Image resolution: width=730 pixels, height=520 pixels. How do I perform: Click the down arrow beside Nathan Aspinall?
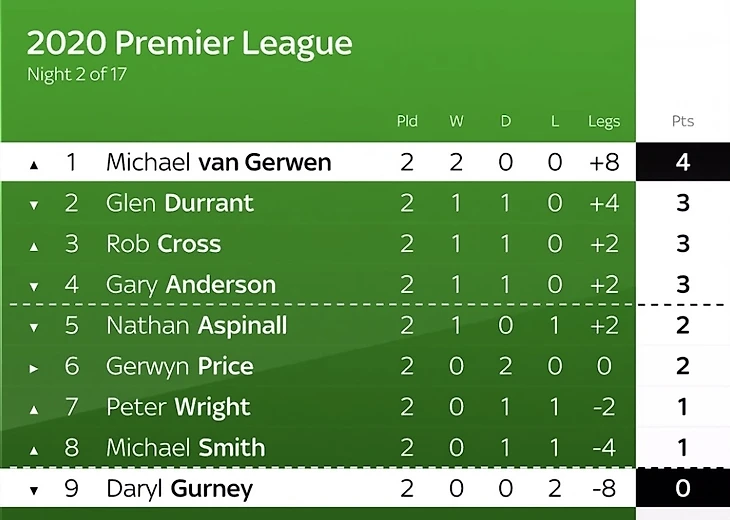pyautogui.click(x=34, y=327)
